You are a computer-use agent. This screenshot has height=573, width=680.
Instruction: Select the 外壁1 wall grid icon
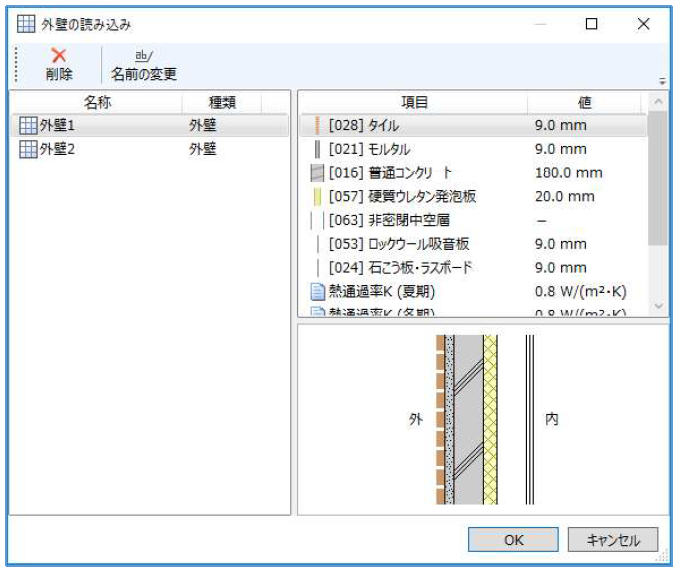pos(28,126)
